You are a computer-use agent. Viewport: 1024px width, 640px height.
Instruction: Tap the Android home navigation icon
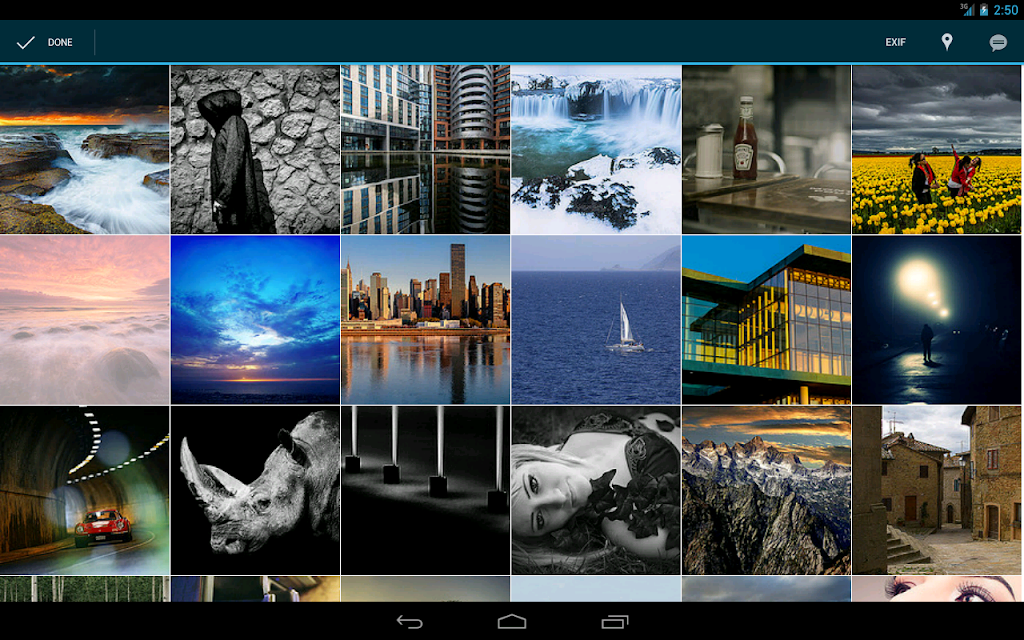pyautogui.click(x=511, y=622)
